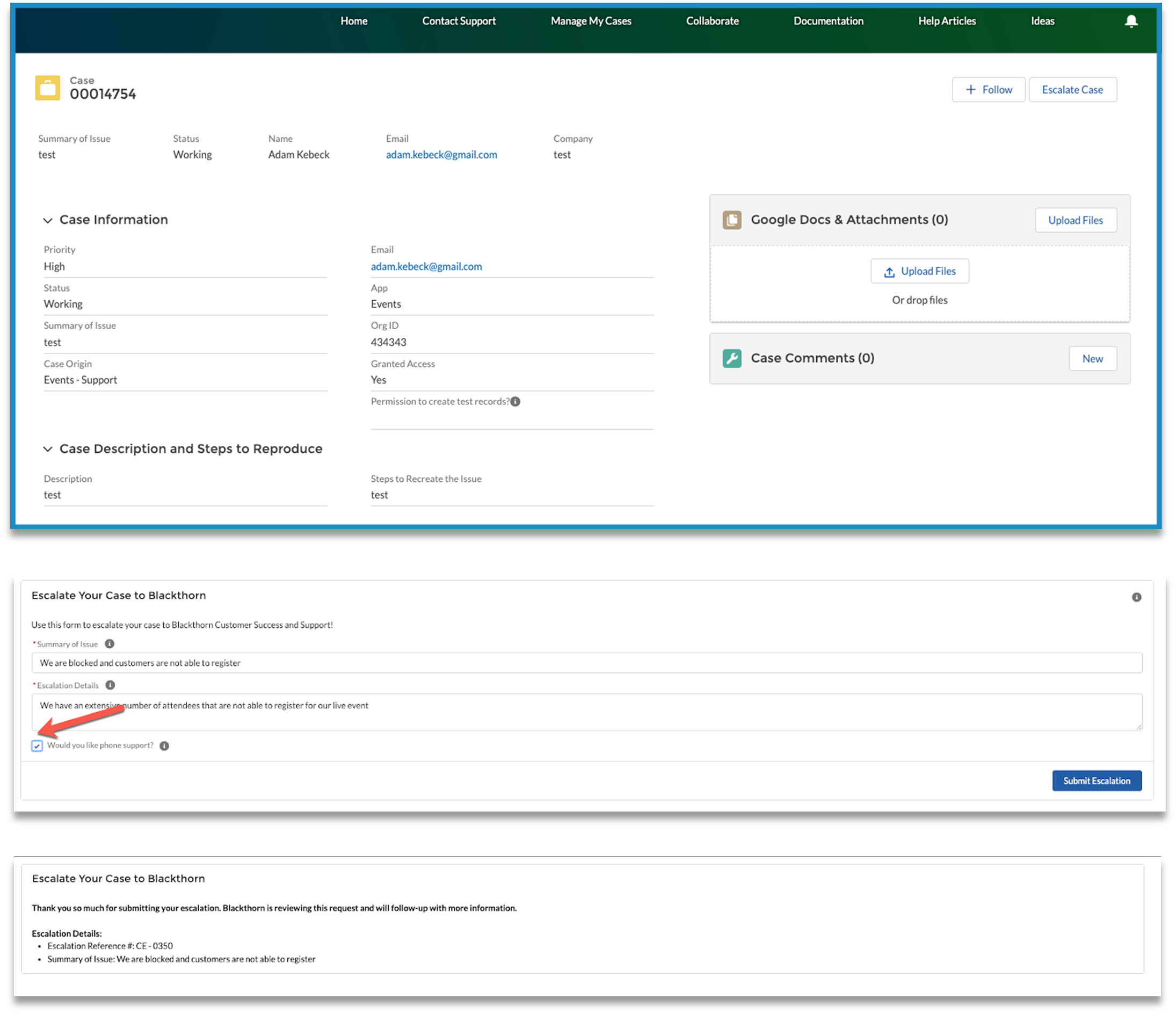Image resolution: width=1176 pixels, height=1014 pixels.
Task: Click the name Adam Kebeck
Action: click(299, 155)
